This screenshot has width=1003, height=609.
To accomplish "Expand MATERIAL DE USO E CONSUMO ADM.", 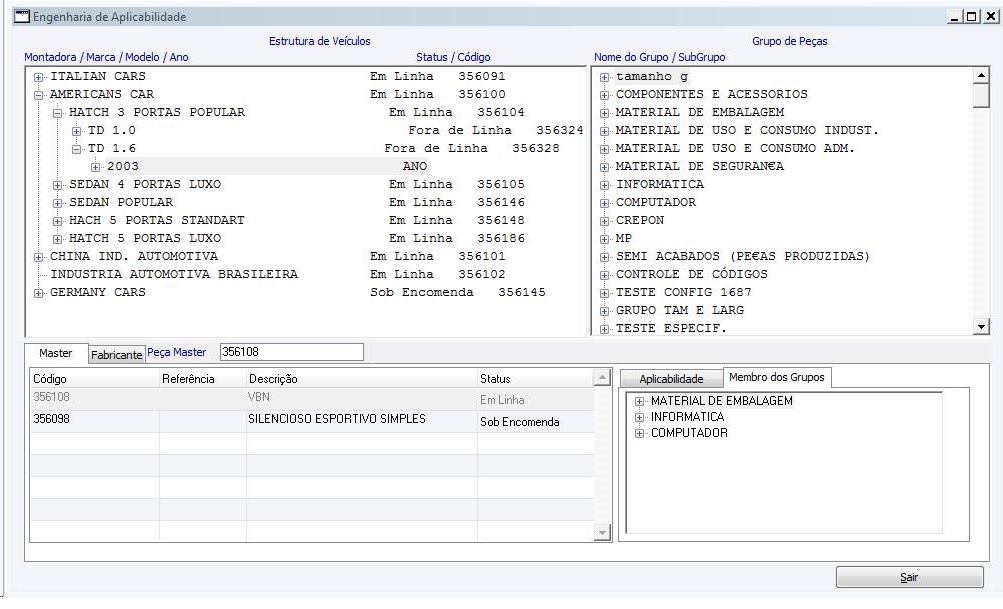I will pyautogui.click(x=604, y=149).
